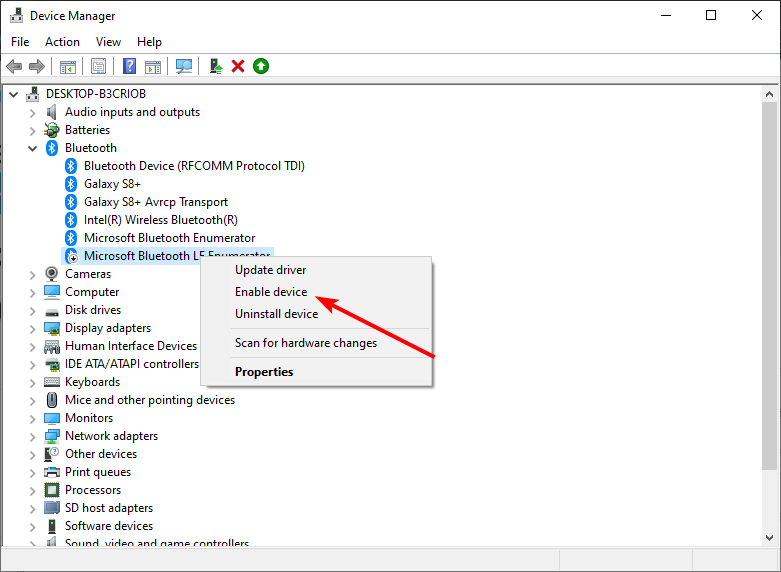Image resolution: width=781 pixels, height=572 pixels.
Task: Click the Audio inputs and outputs speaker icon
Action: [x=51, y=112]
